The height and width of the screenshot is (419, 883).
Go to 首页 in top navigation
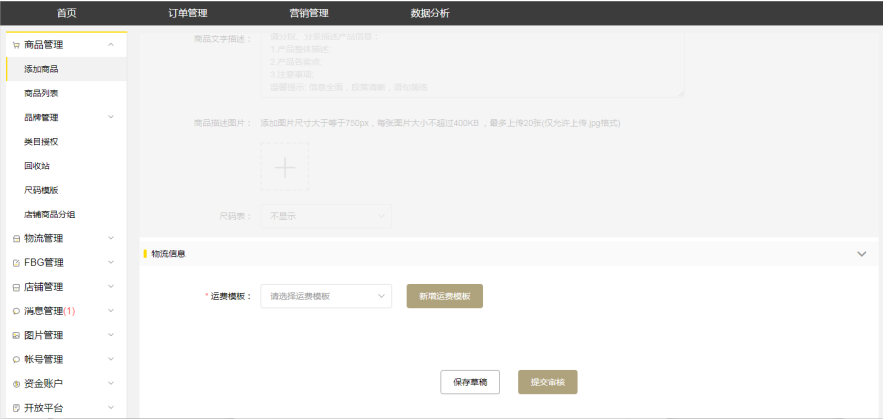pos(66,14)
